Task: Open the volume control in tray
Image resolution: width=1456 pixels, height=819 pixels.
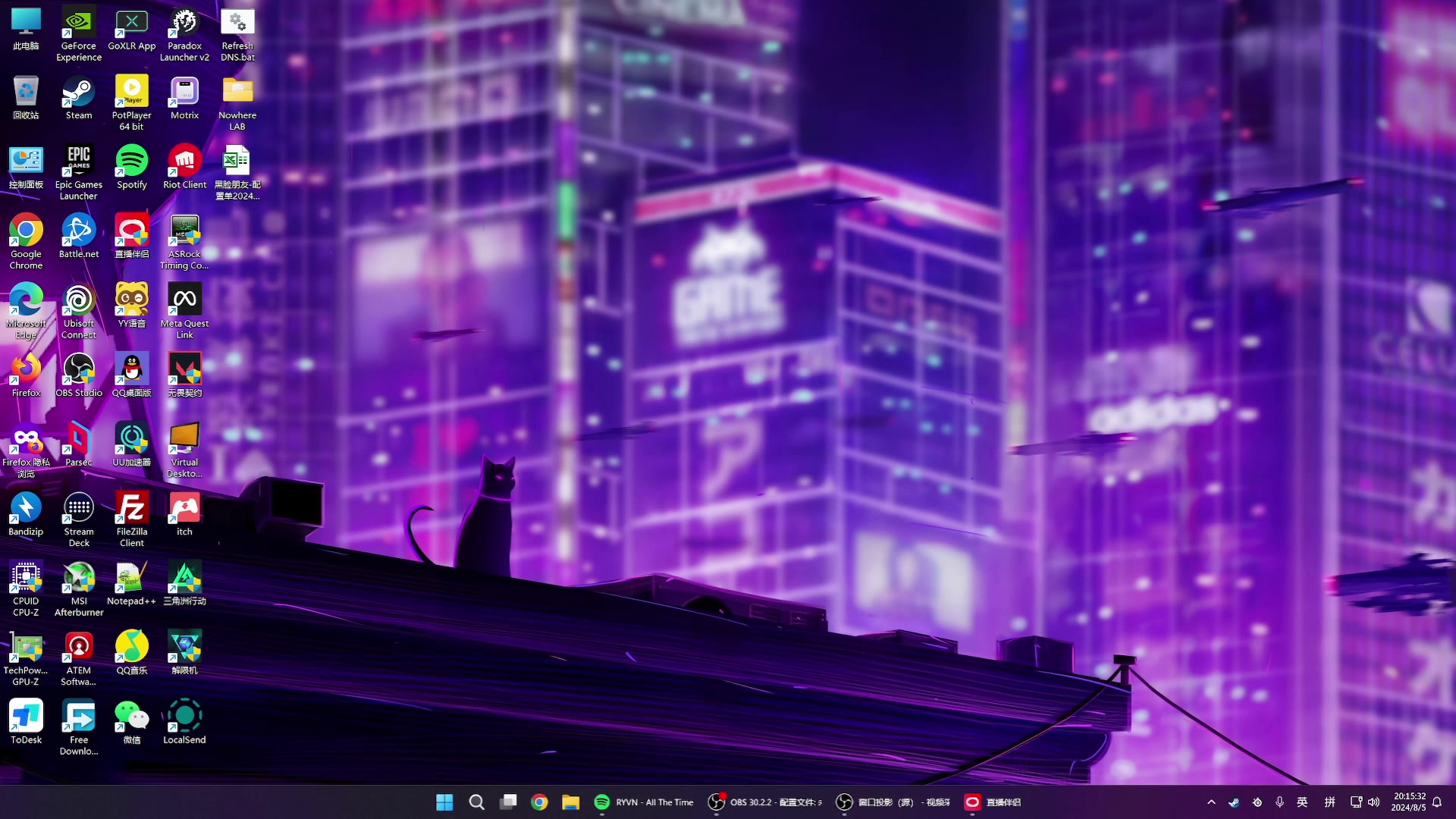Action: [x=1373, y=802]
